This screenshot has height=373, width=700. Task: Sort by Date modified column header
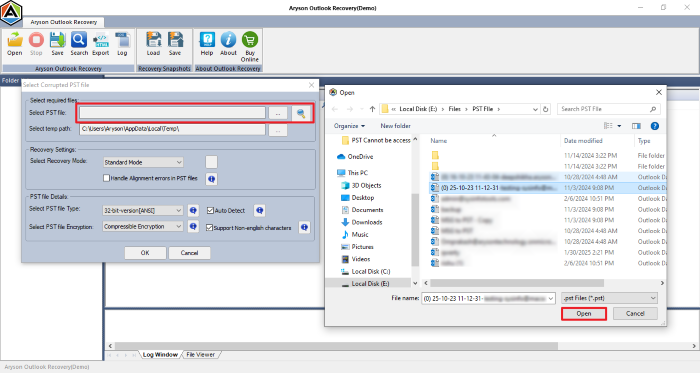583,141
